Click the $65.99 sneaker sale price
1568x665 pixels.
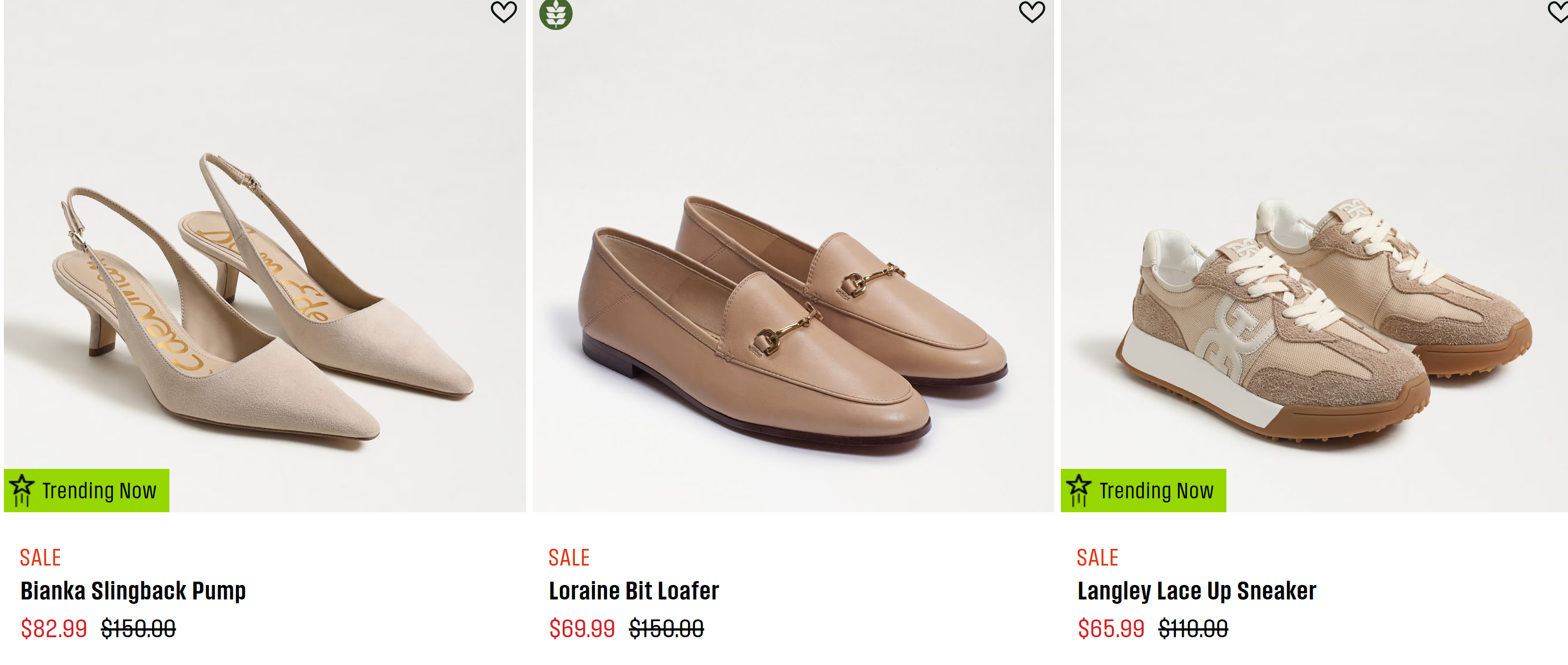[1111, 628]
